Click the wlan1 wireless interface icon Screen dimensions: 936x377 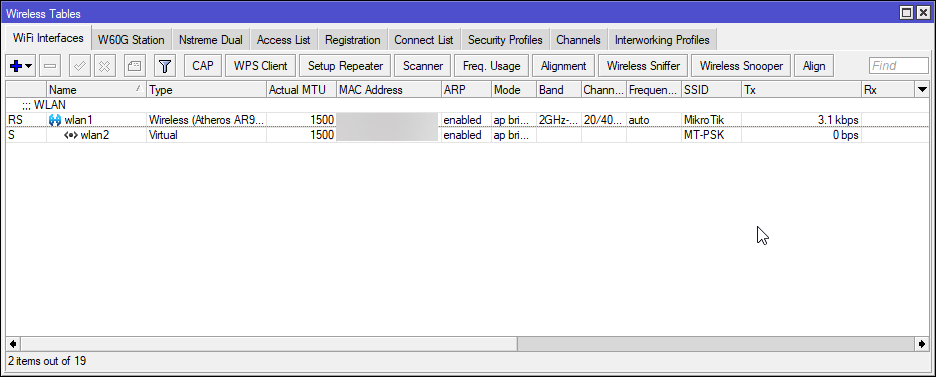[x=54, y=120]
